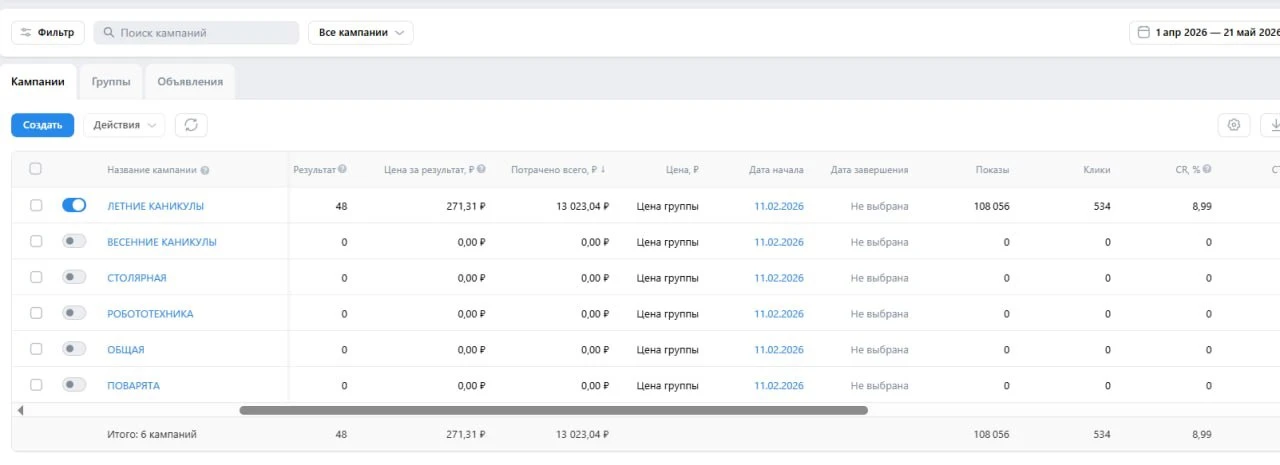Click the download export icon
Screen dimensions: 1280x465
1273,125
